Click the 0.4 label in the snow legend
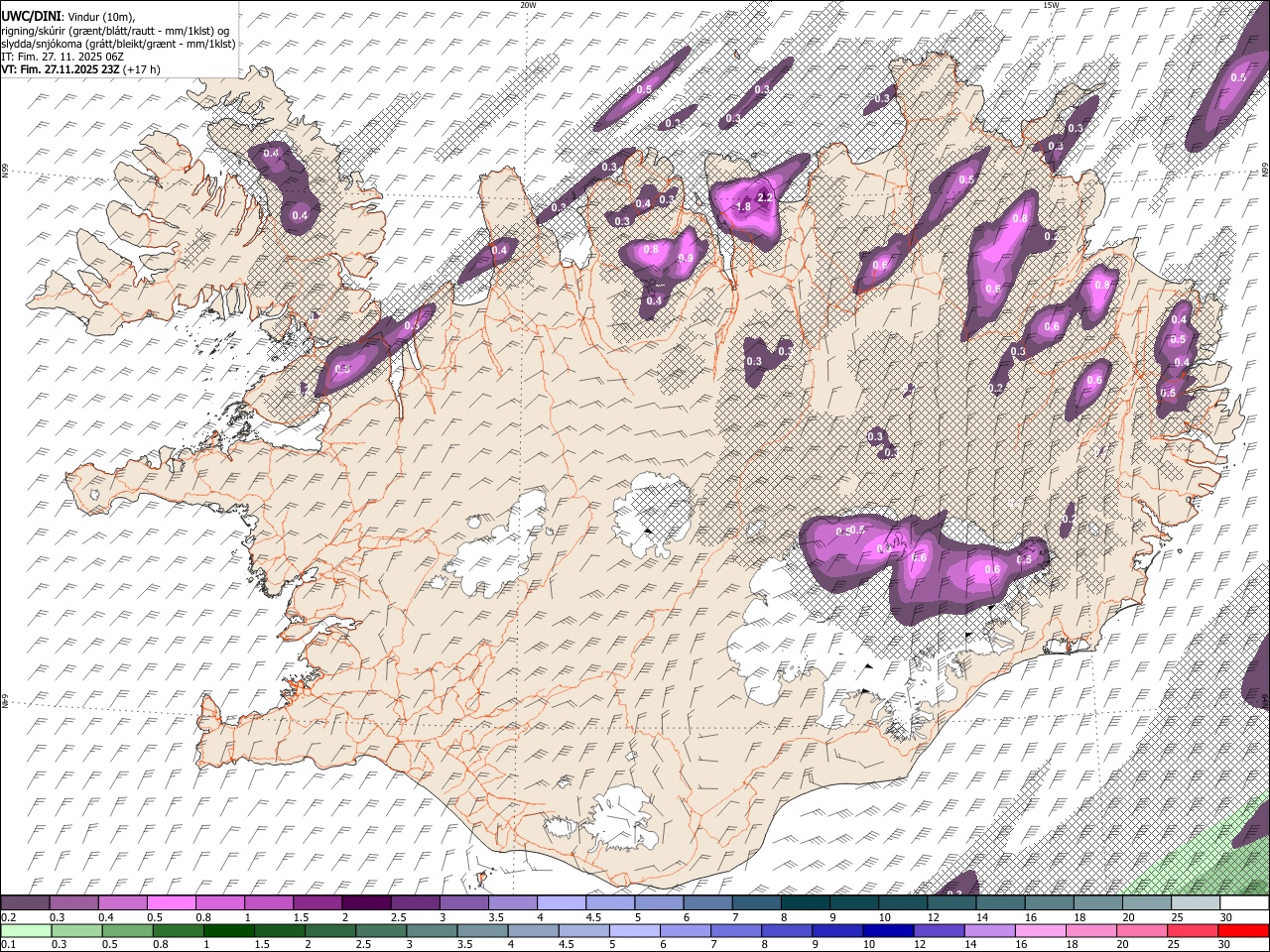1270x952 pixels. 105,917
